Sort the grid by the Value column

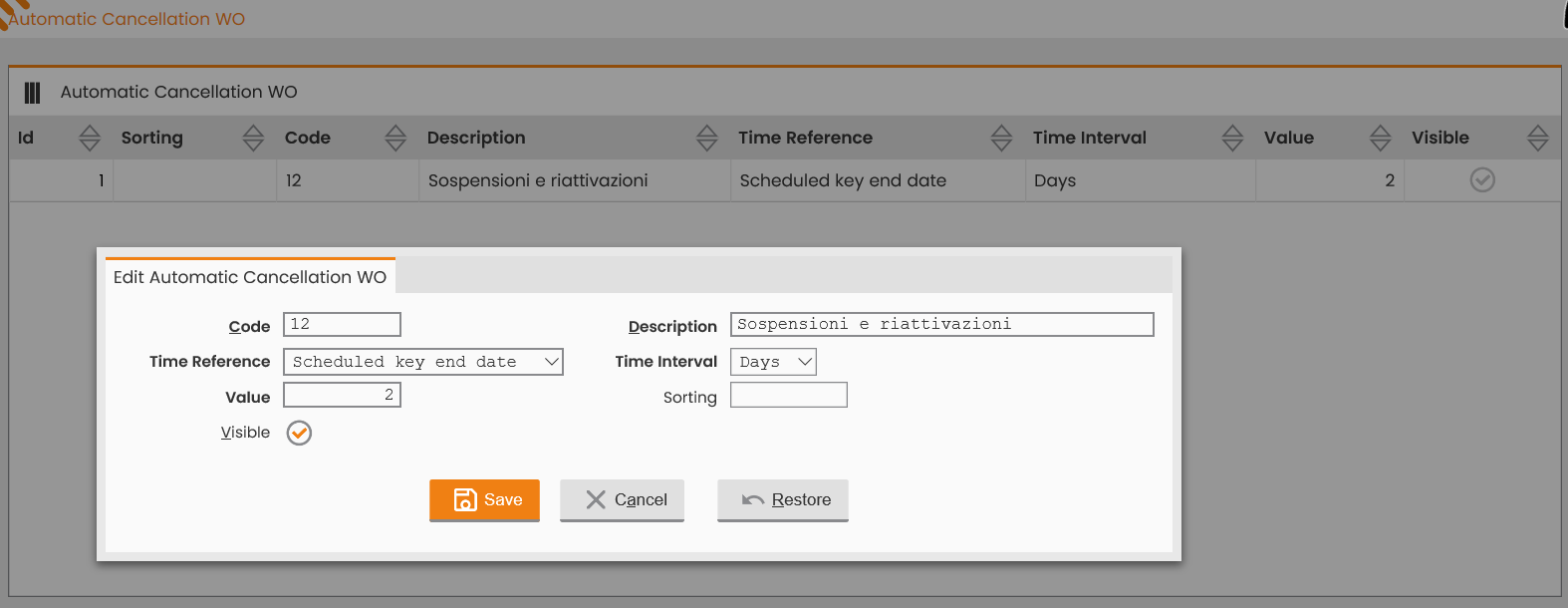(1380, 138)
